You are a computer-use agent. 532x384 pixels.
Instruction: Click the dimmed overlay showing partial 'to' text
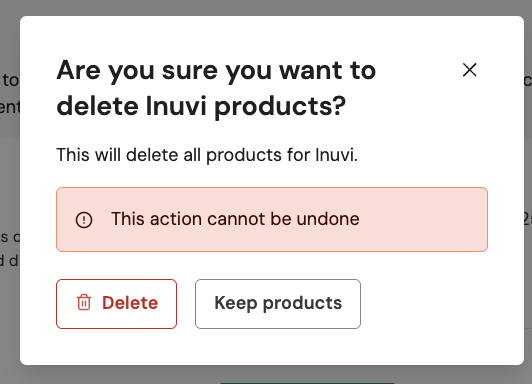10,80
